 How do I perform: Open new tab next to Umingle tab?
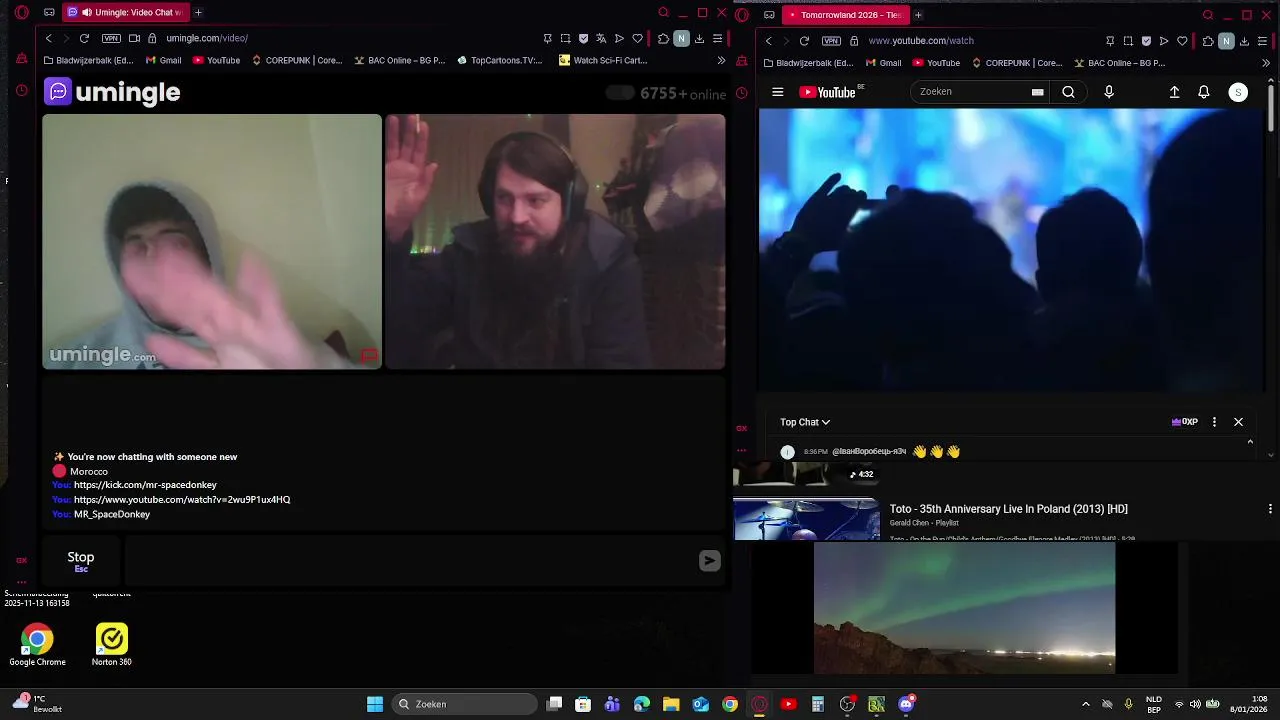click(198, 12)
